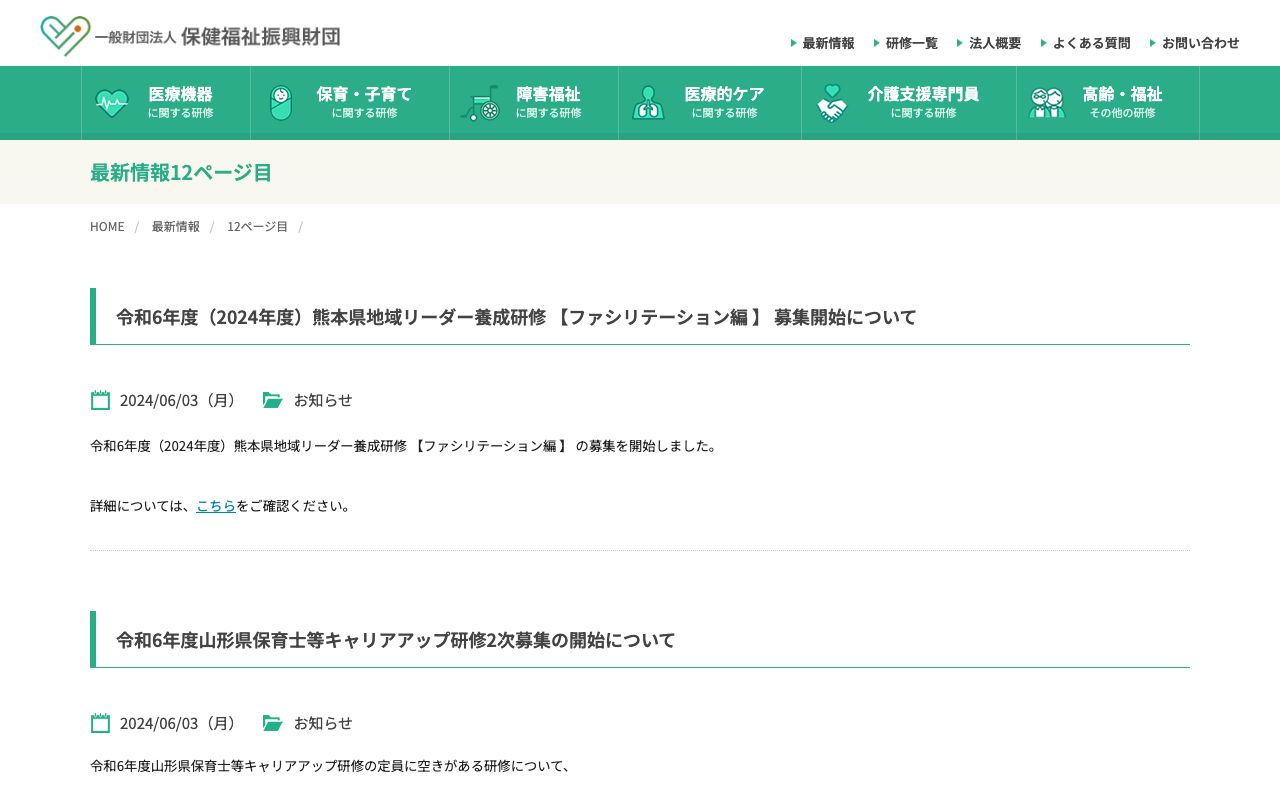Click the green heart foundation logo

coord(62,32)
